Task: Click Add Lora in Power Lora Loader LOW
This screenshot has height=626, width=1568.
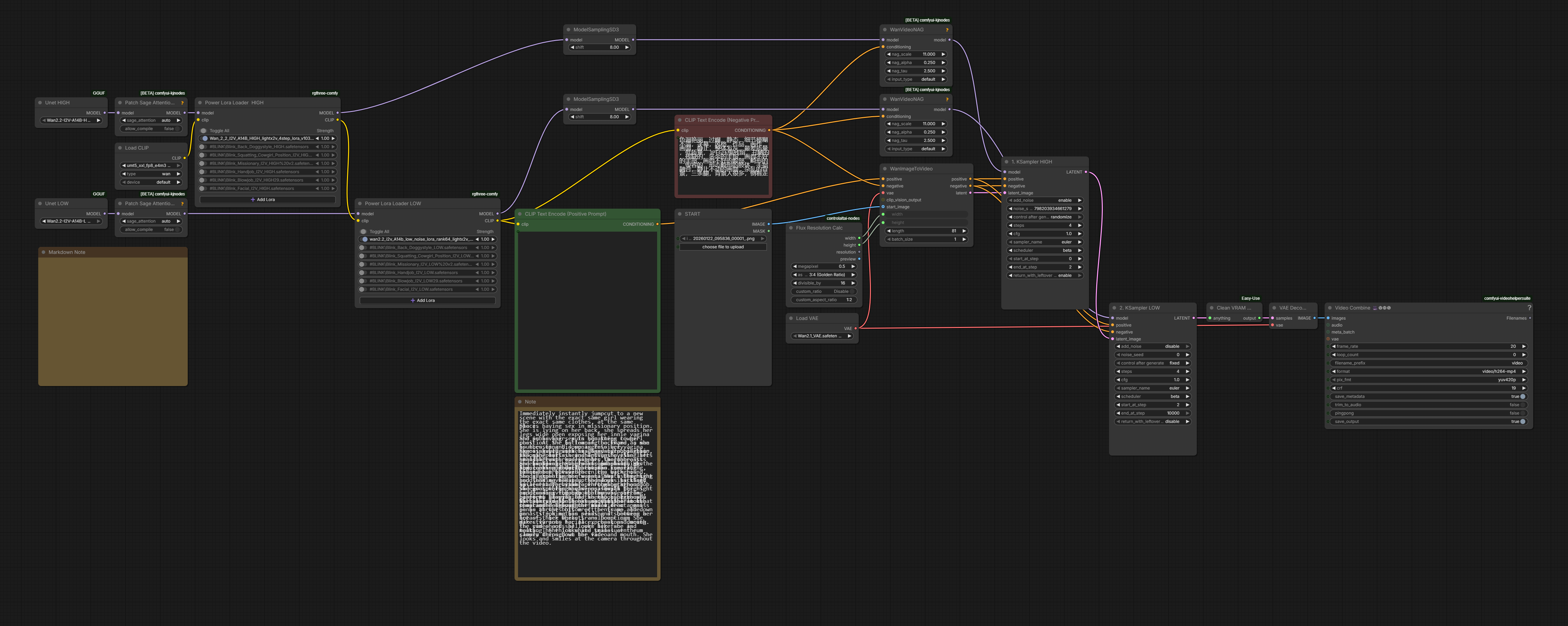Action: click(x=426, y=300)
